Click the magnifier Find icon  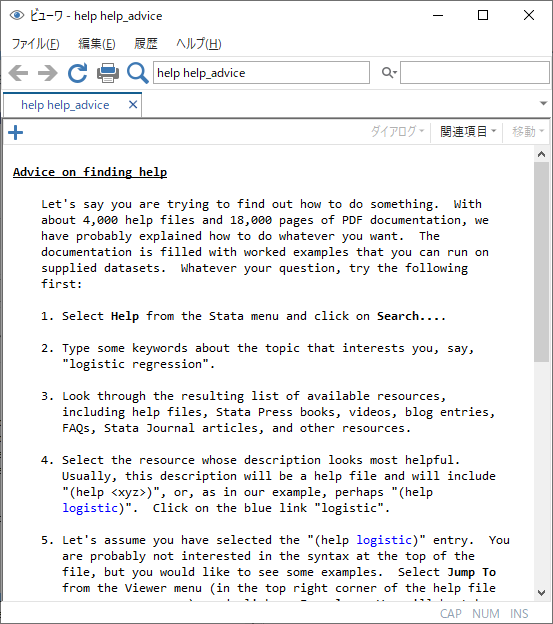click(x=138, y=73)
